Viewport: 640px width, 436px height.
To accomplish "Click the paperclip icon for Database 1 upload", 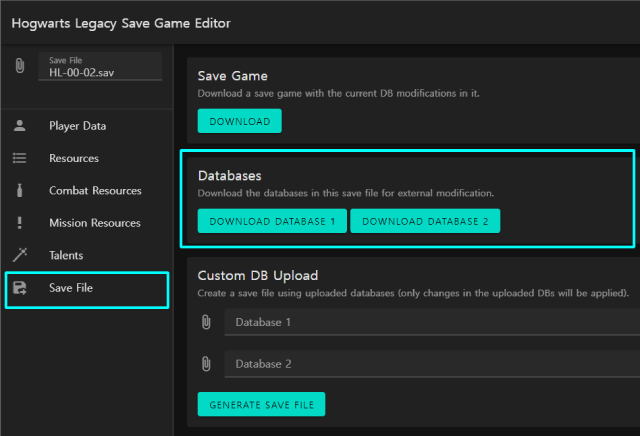I will (x=206, y=322).
